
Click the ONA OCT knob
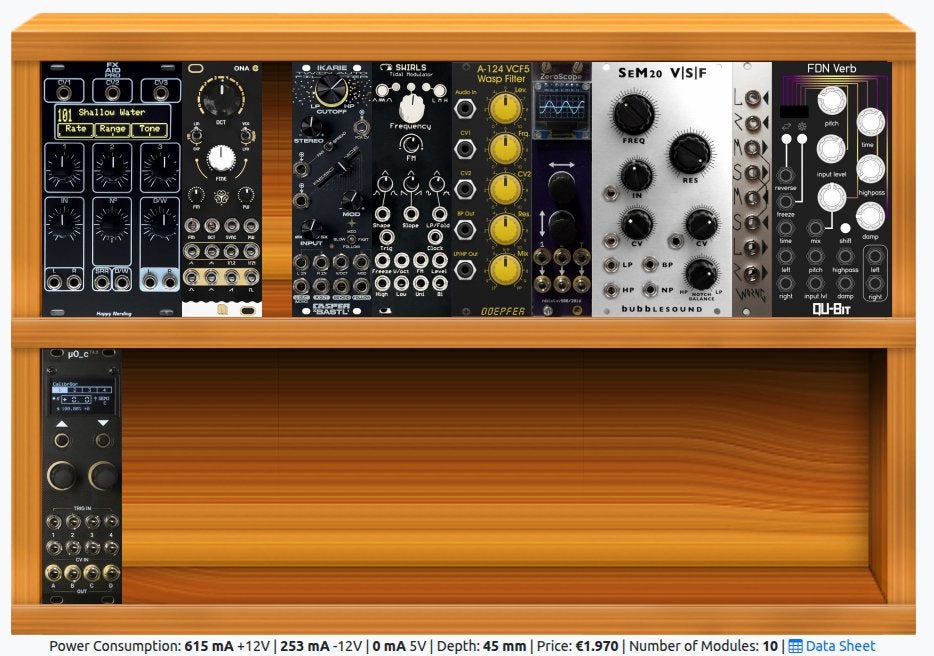221,96
